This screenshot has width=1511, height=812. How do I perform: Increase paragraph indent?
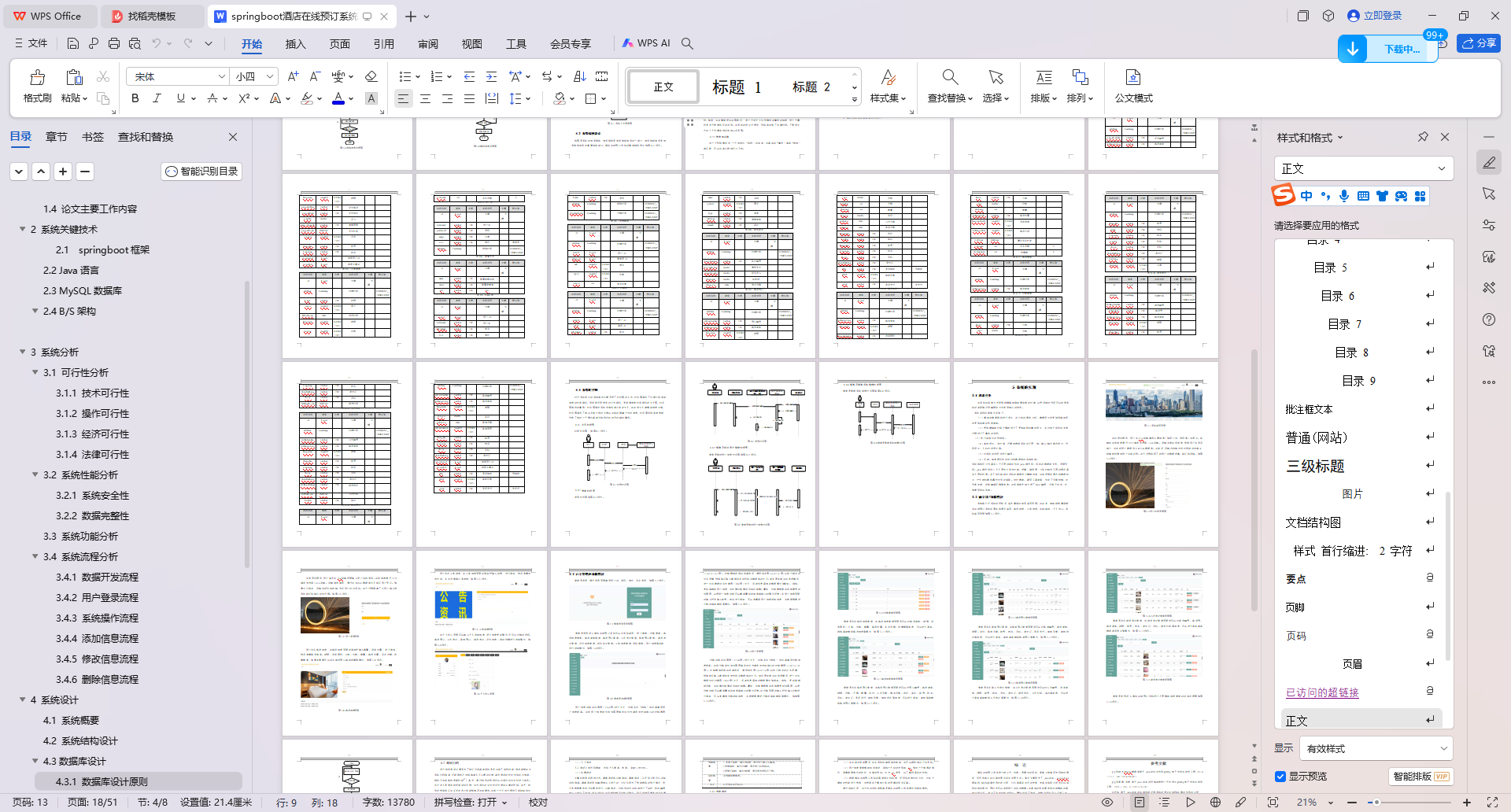[491, 76]
